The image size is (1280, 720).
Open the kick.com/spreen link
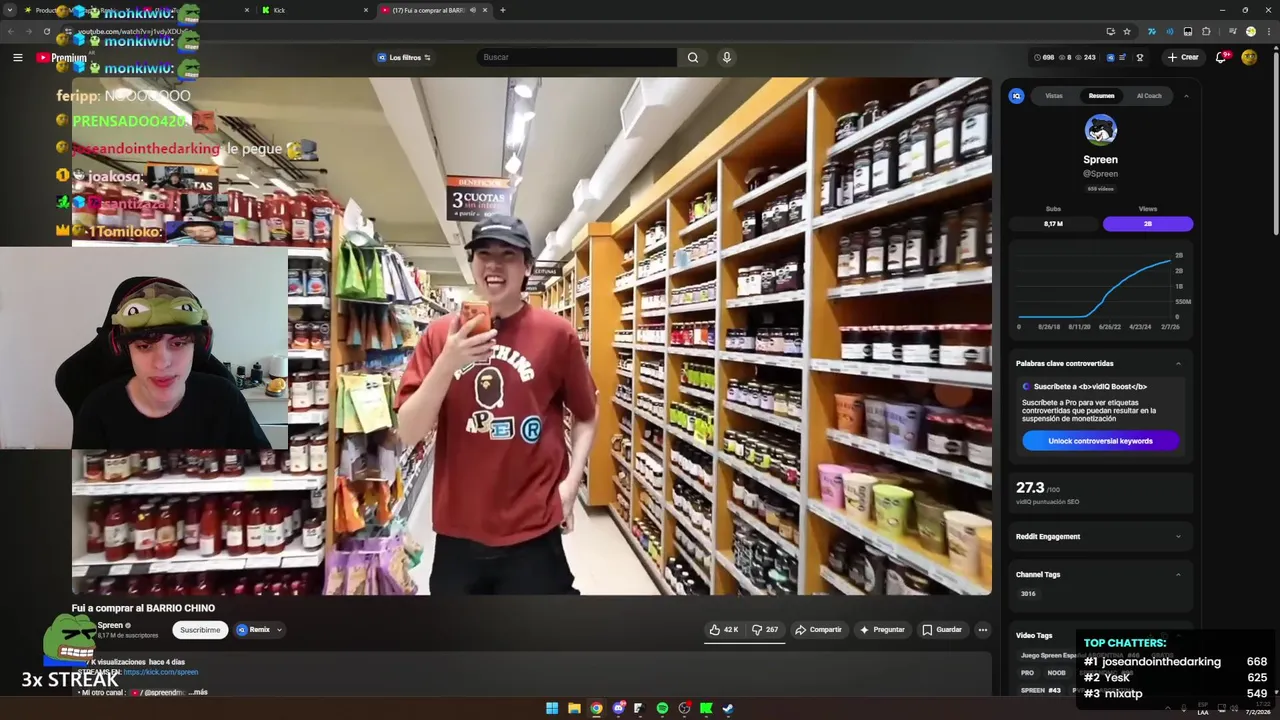coord(161,672)
